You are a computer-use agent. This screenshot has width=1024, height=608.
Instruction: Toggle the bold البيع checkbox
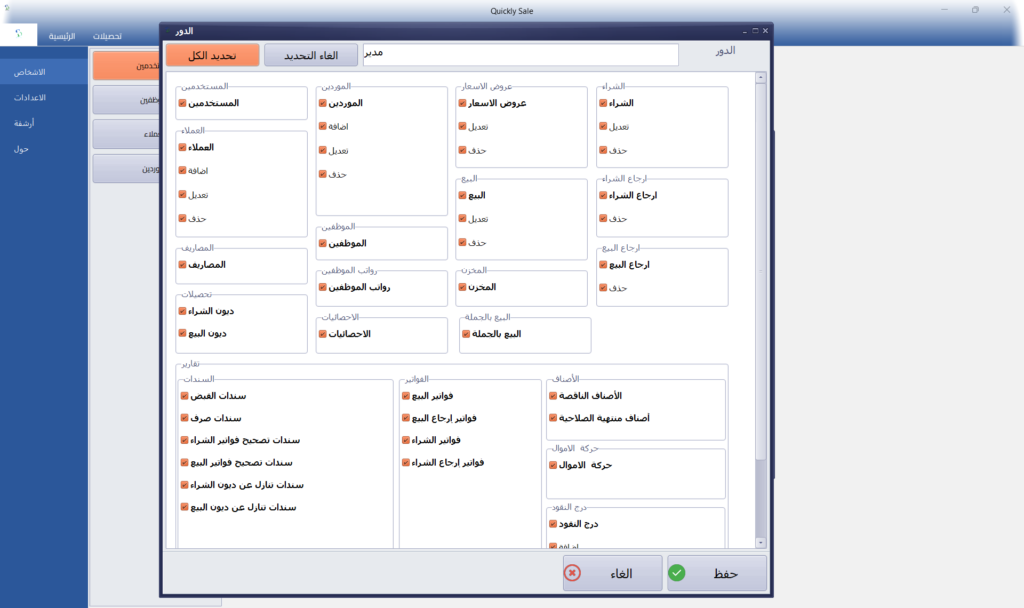tap(462, 195)
